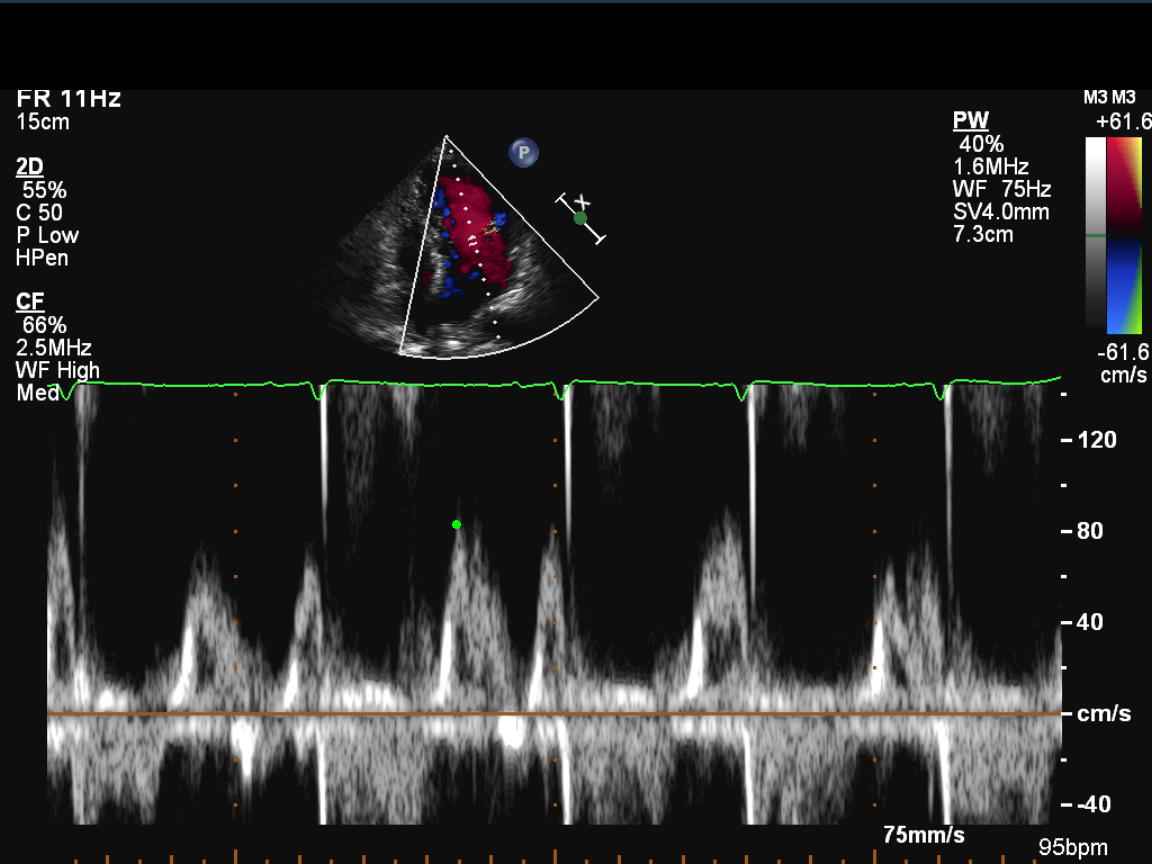This screenshot has height=864, width=1152.
Task: Select the 2D mode label
Action: [30, 167]
